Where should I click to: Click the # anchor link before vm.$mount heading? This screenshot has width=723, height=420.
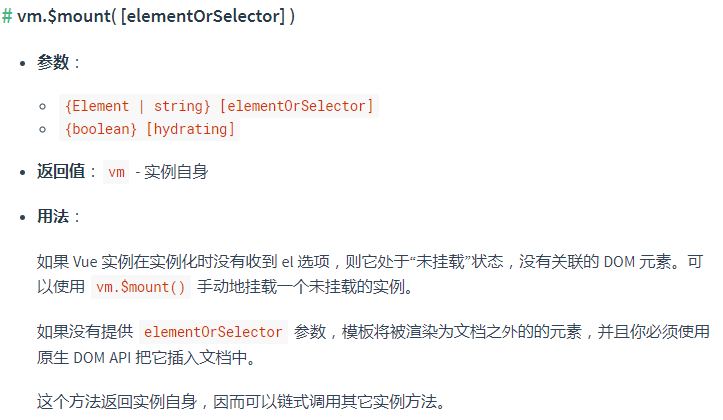[8, 18]
